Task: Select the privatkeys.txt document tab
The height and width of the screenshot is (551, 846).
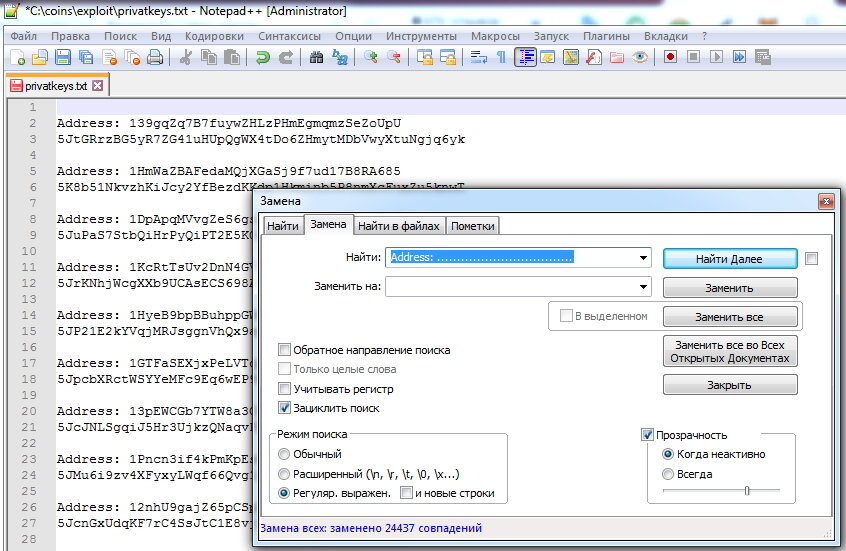Action: (57, 86)
